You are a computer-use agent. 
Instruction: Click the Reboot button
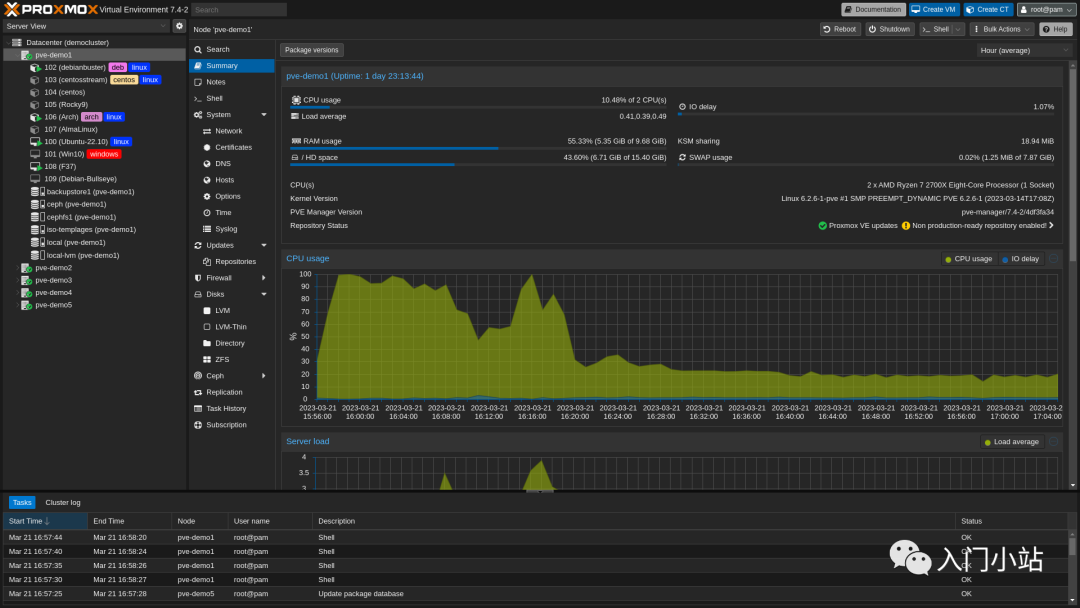coord(840,29)
